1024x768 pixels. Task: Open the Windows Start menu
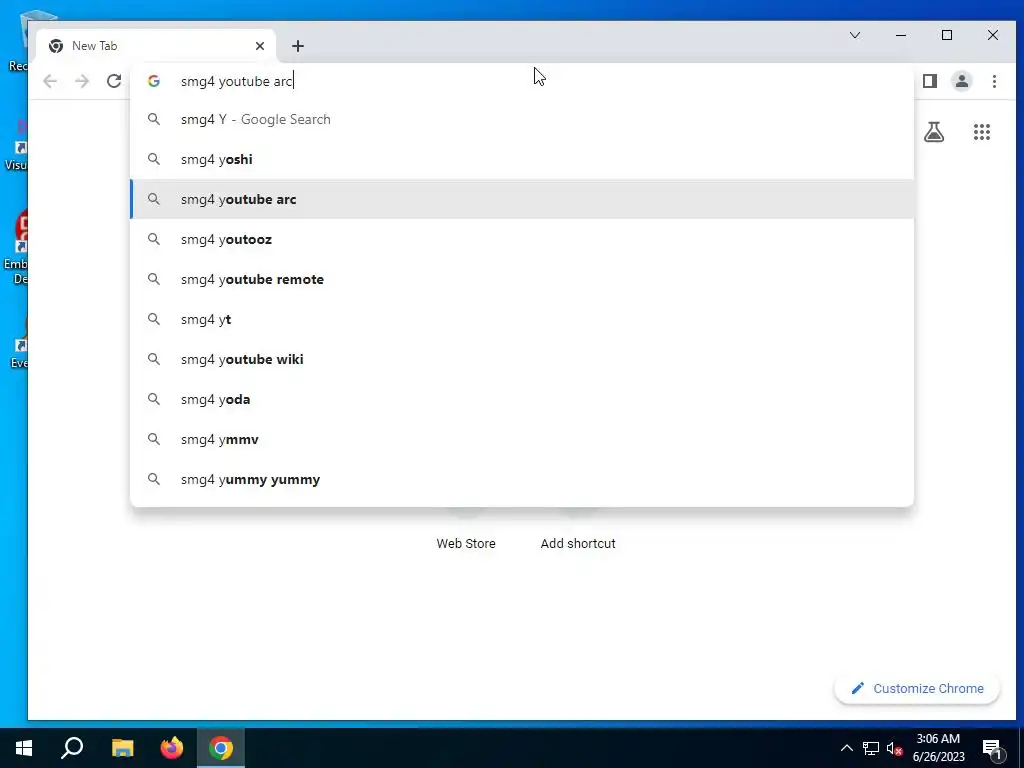pos(24,748)
